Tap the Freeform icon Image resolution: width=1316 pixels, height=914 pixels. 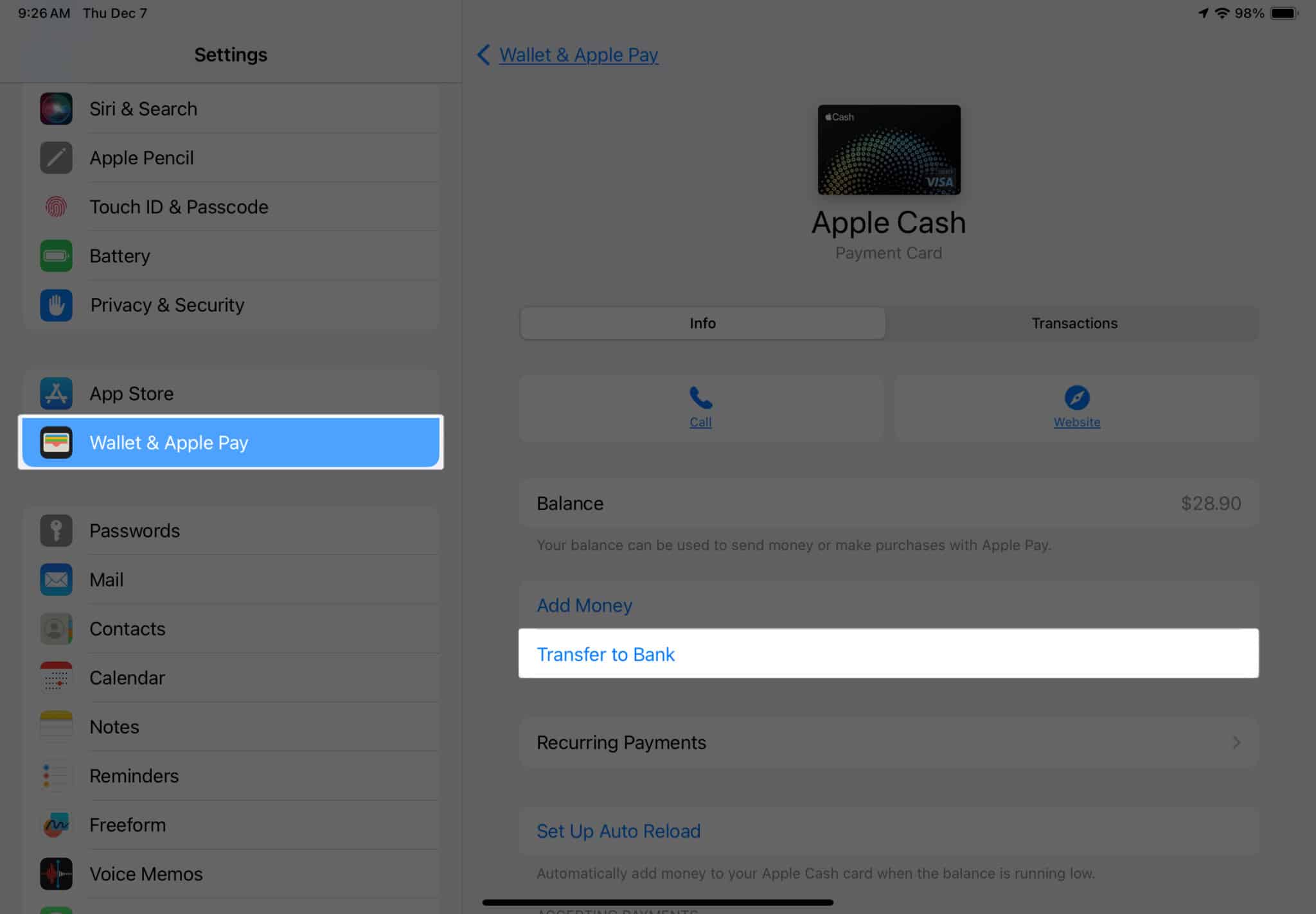pos(56,825)
